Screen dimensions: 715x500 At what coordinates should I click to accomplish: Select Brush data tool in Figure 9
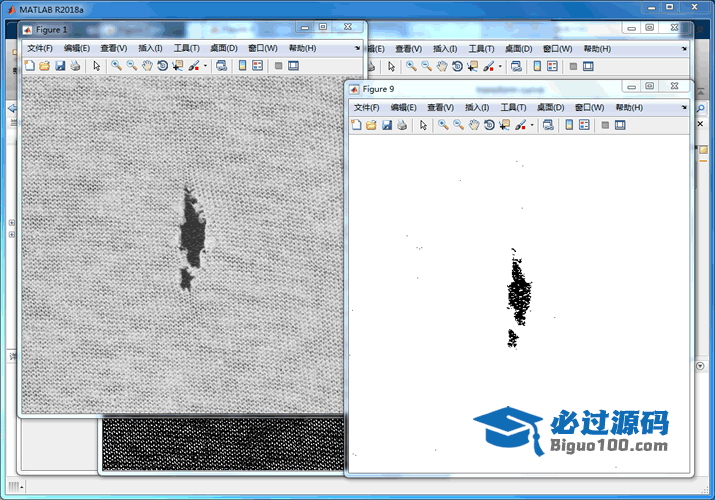pyautogui.click(x=520, y=125)
